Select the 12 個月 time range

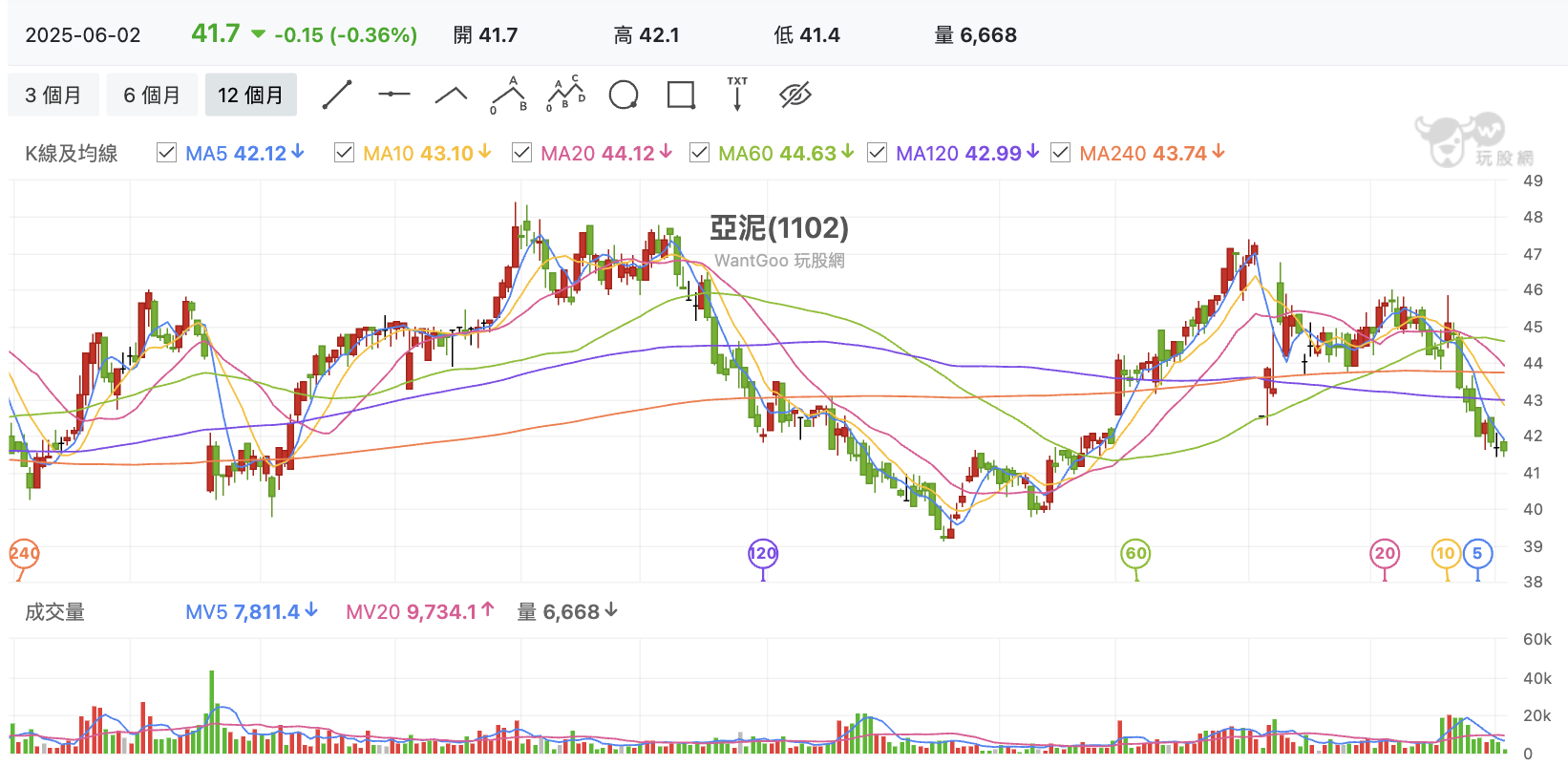(251, 95)
